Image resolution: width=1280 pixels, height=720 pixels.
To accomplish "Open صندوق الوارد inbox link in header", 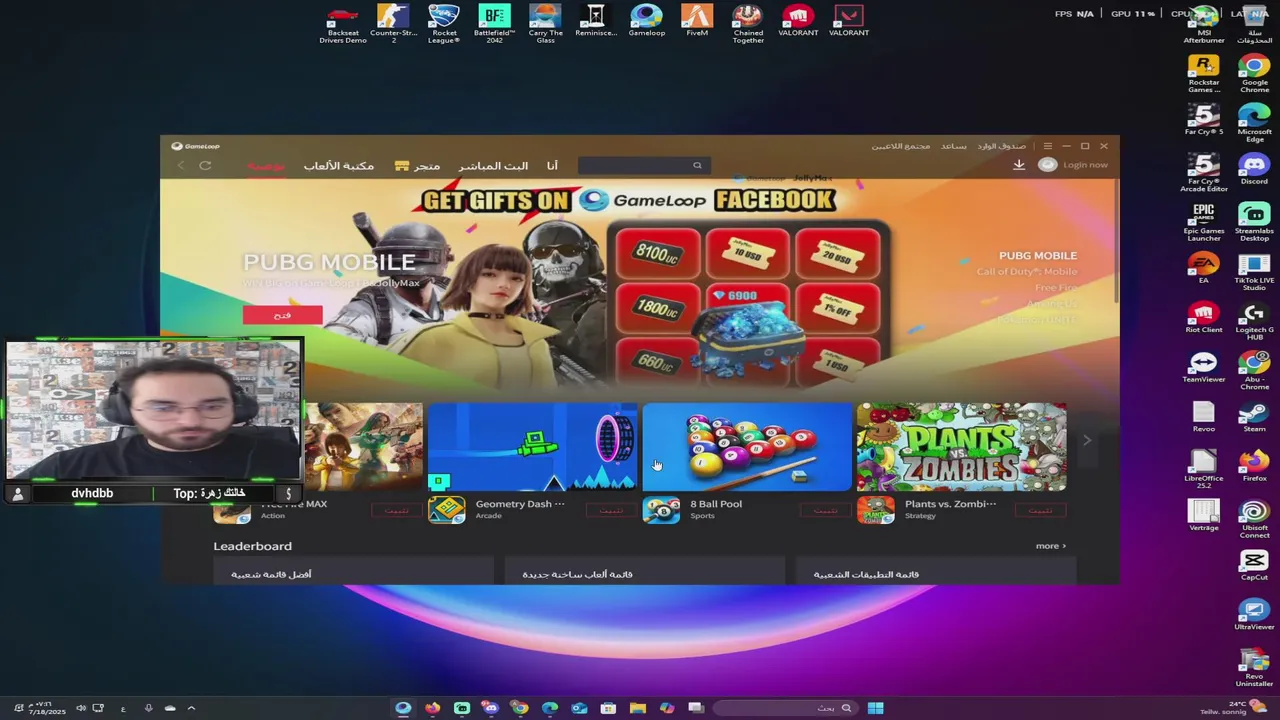I will pos(1001,146).
